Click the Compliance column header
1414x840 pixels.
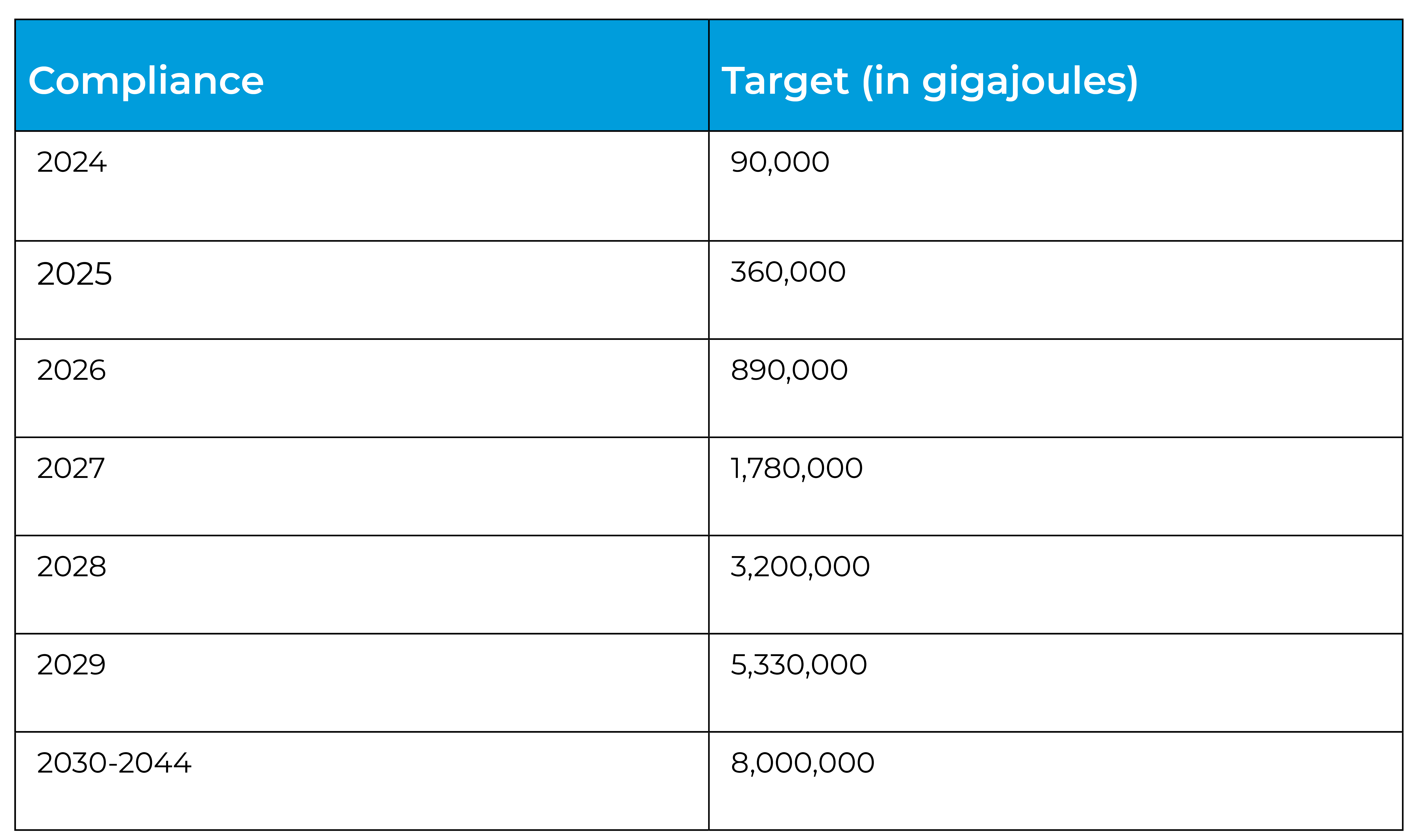coord(146,81)
